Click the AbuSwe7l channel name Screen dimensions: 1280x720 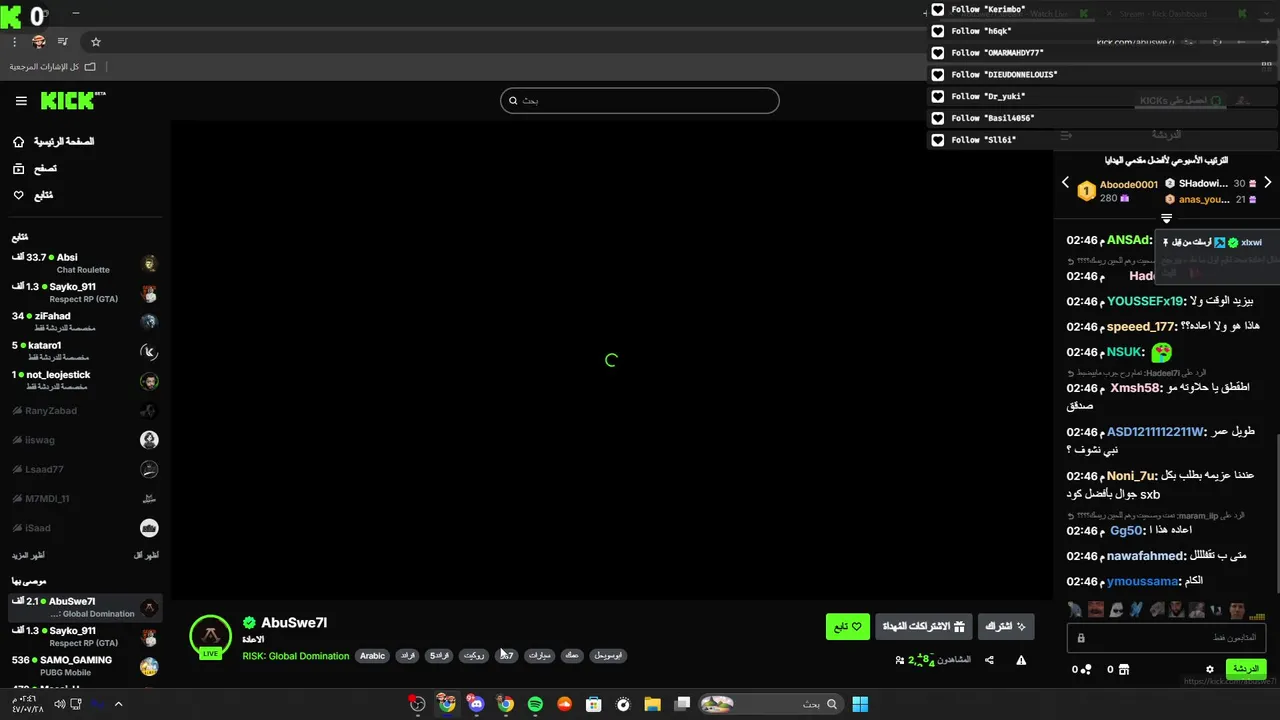pos(294,623)
